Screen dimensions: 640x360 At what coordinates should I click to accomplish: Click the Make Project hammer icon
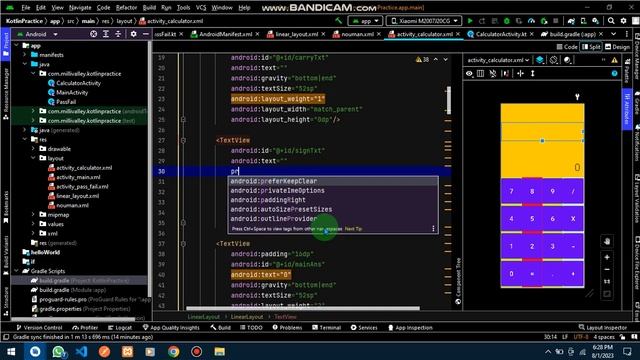pyautogui.click(x=338, y=20)
